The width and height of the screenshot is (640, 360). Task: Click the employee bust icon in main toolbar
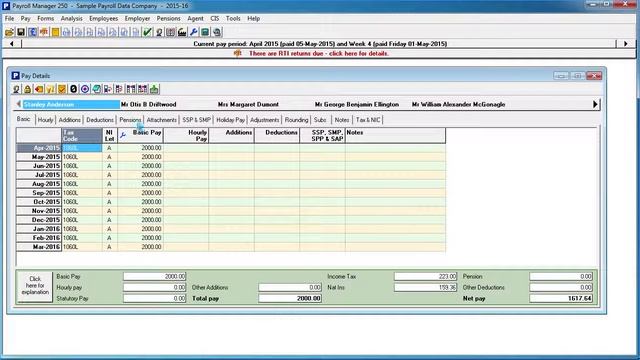coord(159,32)
